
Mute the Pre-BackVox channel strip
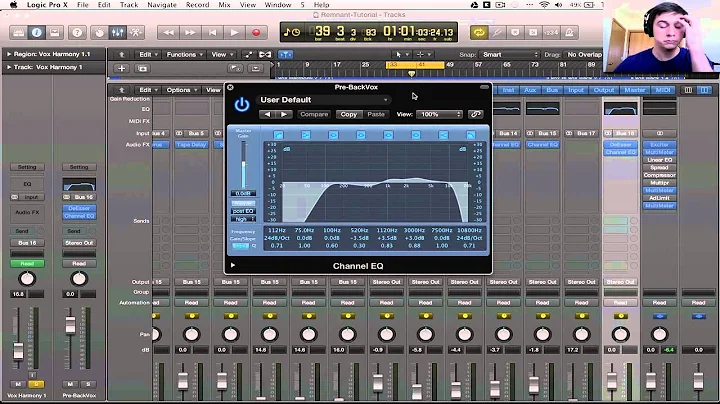pyautogui.click(x=70, y=384)
